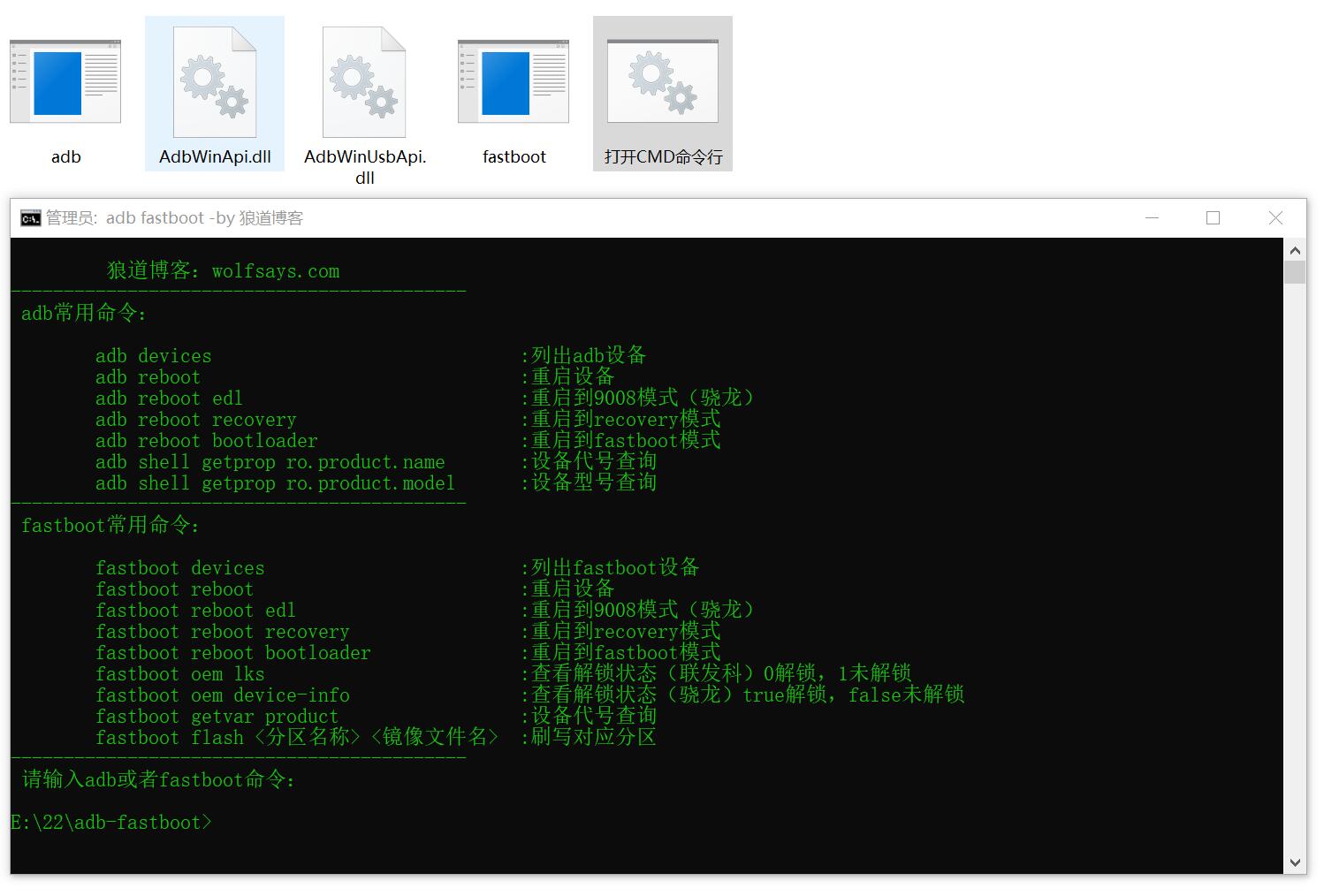
Task: Click the ':列出fastboot设备' description
Action: coord(610,568)
